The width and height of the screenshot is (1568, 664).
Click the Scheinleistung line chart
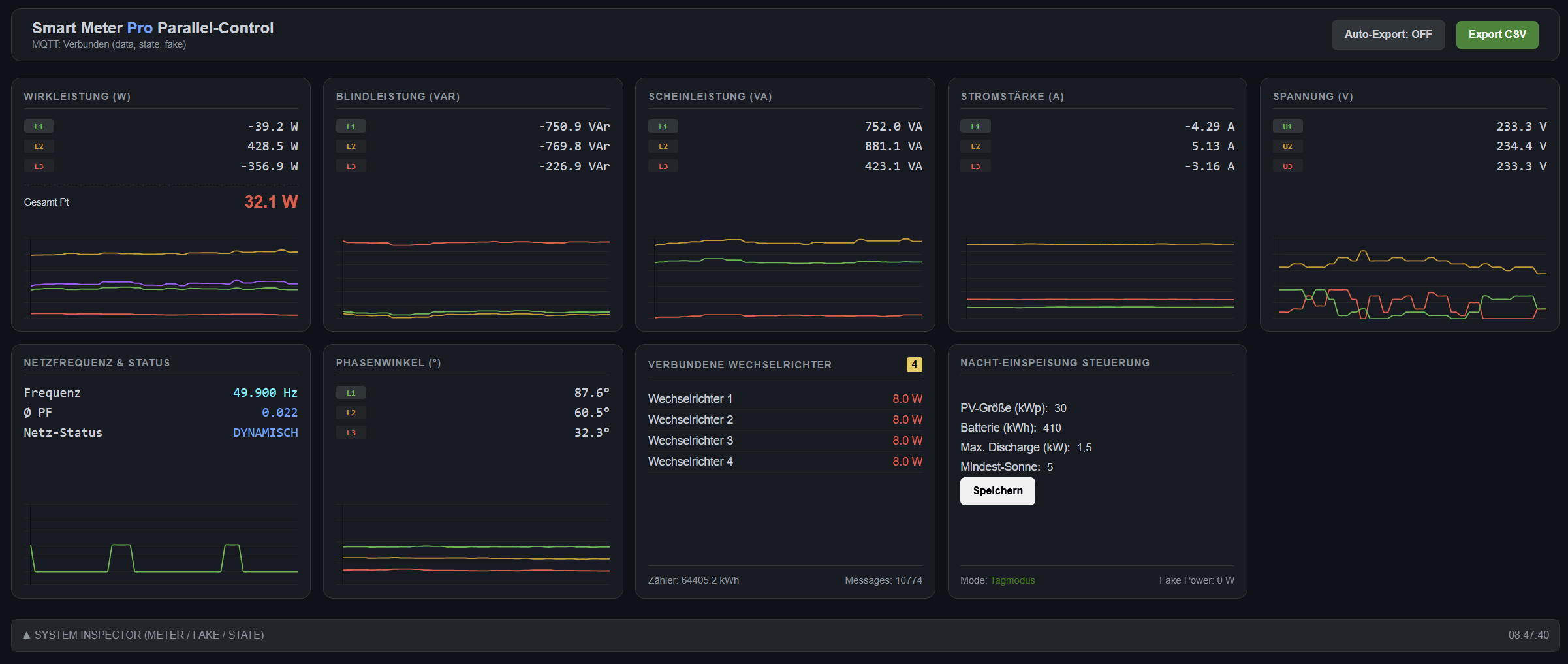[x=785, y=277]
